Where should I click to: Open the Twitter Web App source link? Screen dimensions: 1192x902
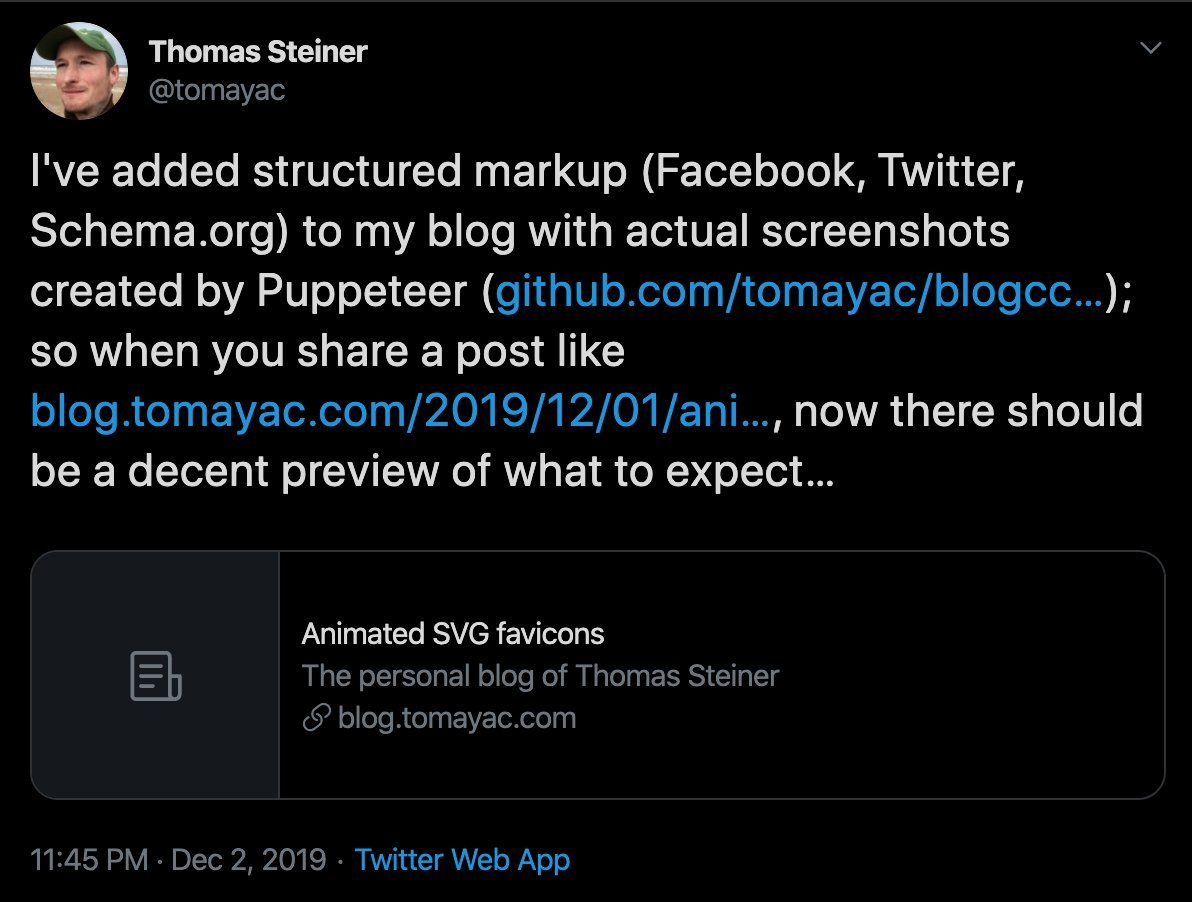coord(462,860)
